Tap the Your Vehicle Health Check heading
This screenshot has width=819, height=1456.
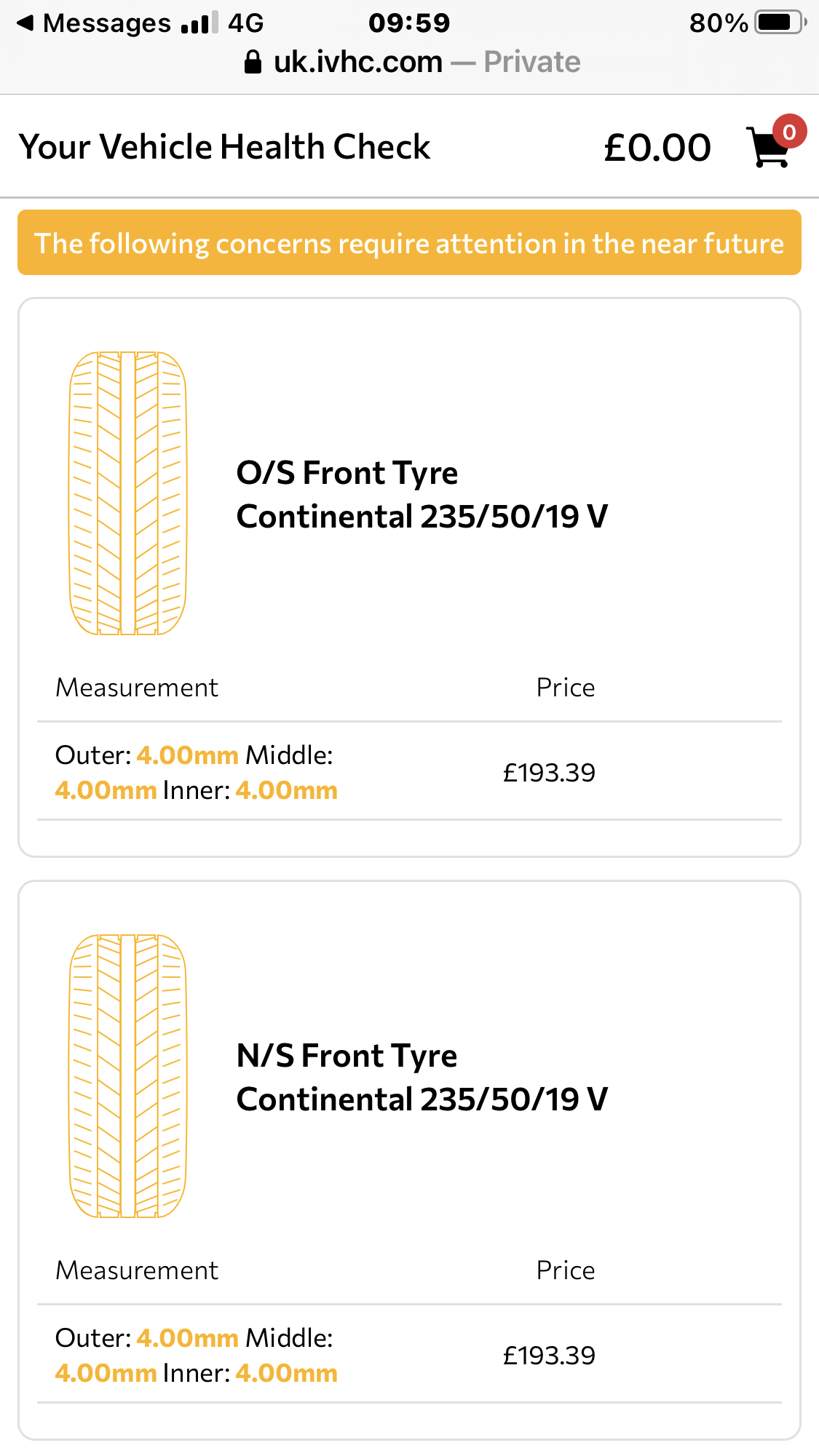[224, 147]
